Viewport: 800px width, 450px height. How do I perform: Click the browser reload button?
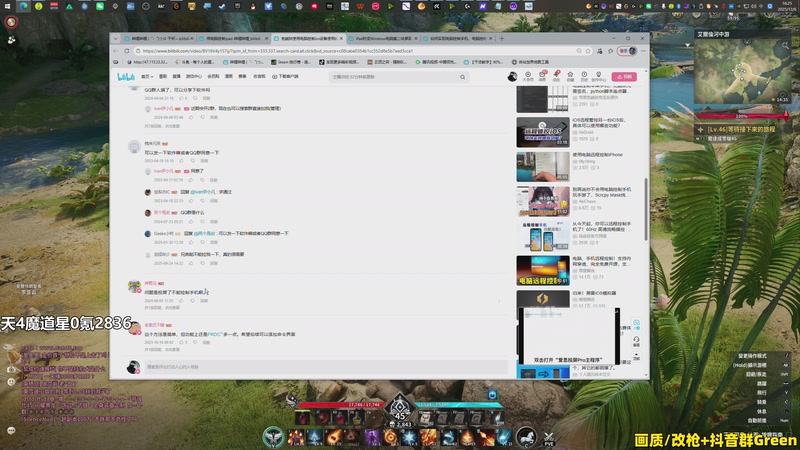point(127,51)
